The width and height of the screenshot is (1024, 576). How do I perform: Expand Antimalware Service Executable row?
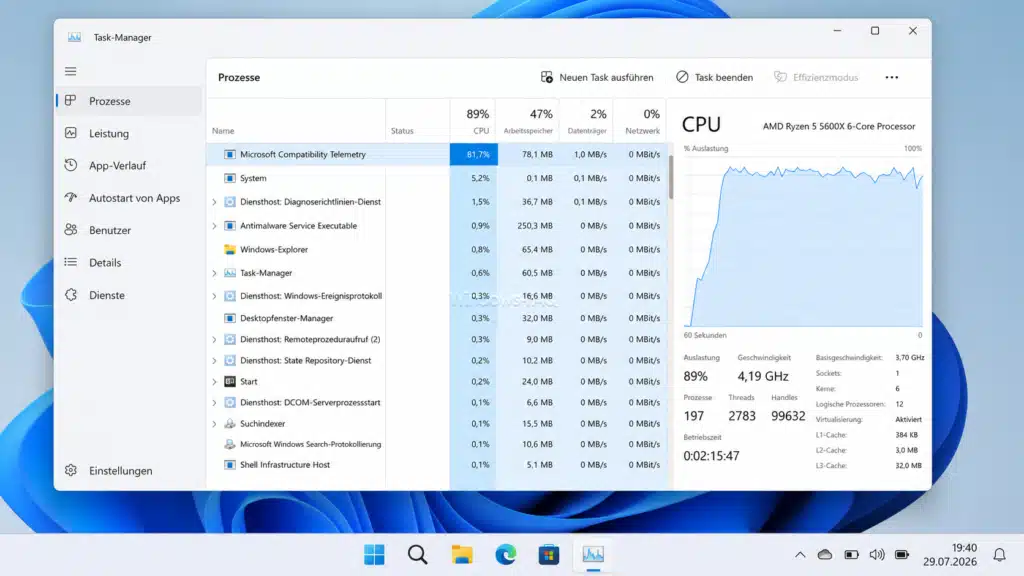214,226
